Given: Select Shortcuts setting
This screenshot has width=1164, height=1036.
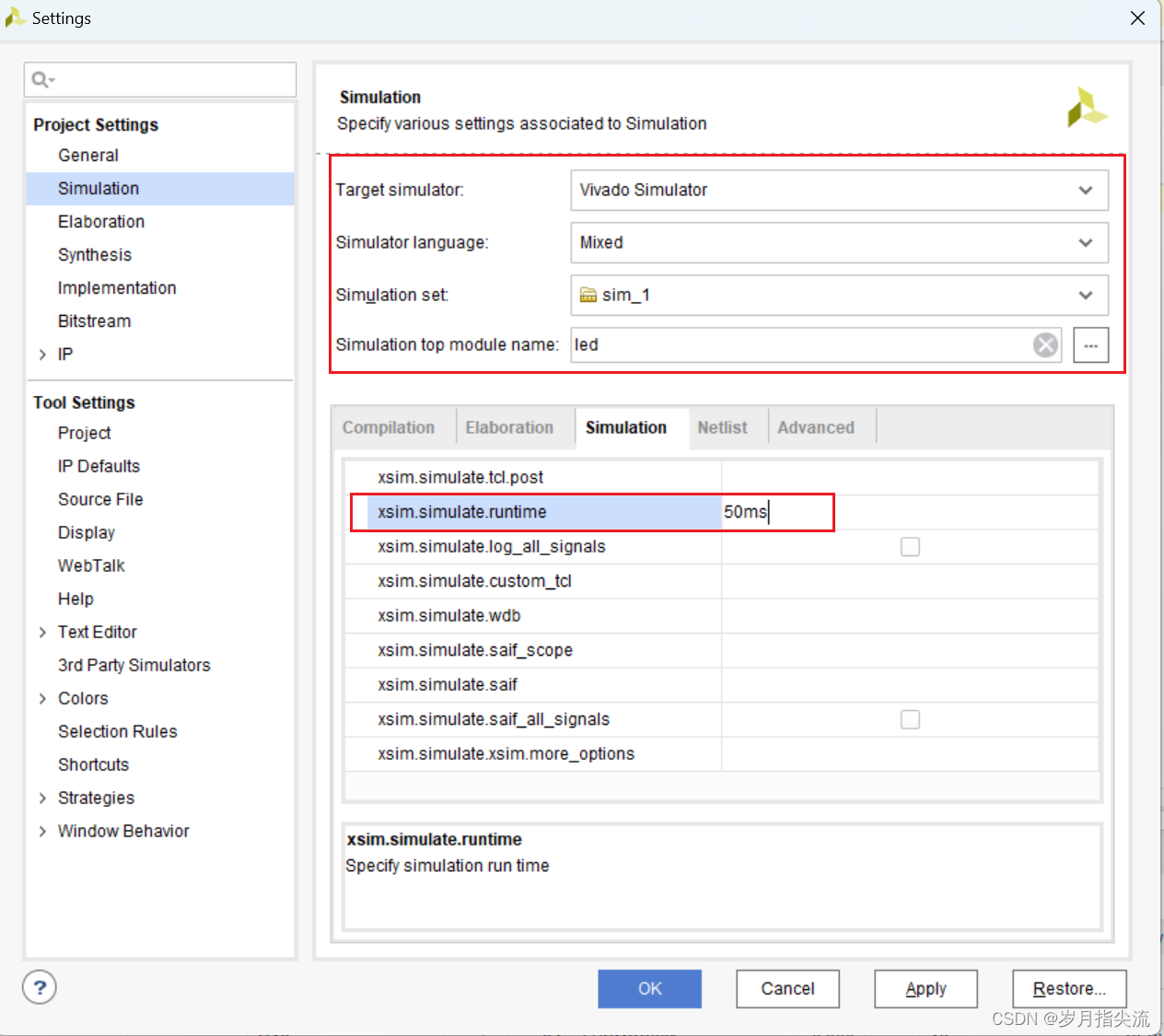Looking at the screenshot, I should click(x=94, y=765).
